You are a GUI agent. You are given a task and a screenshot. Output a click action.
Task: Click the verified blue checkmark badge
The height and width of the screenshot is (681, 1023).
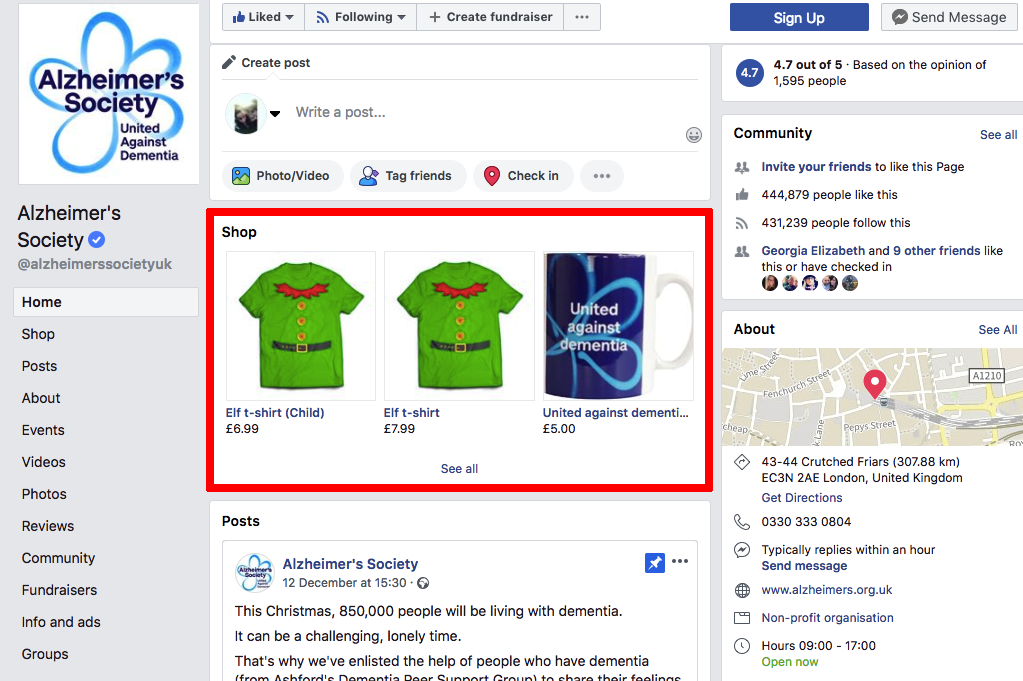coord(97,240)
